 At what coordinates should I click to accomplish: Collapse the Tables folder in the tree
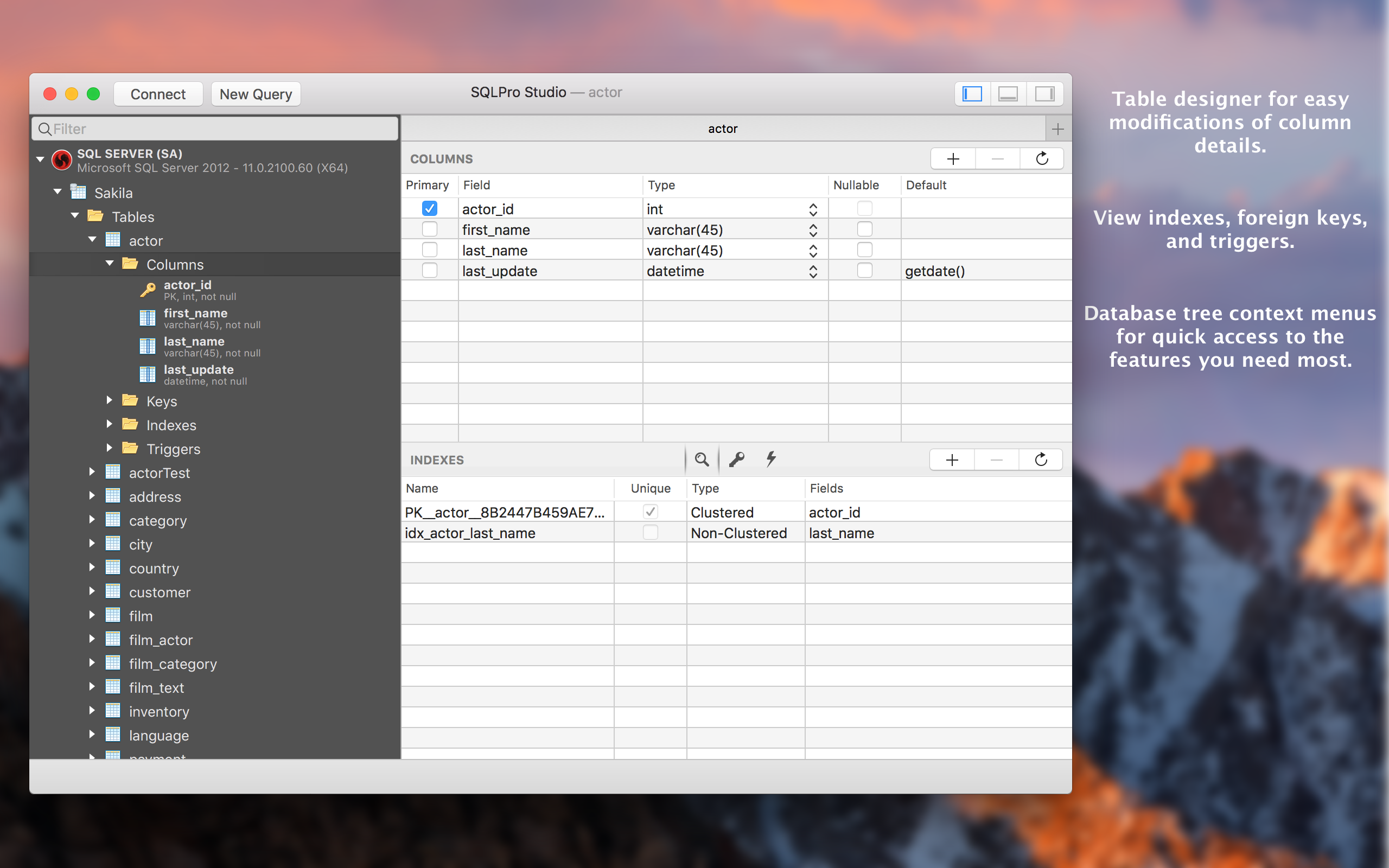click(75, 216)
